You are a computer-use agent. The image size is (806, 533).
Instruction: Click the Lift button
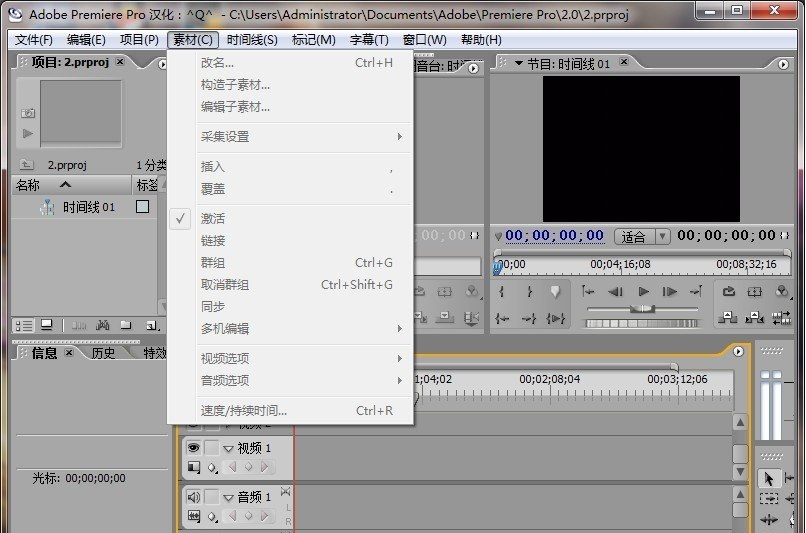coord(728,318)
